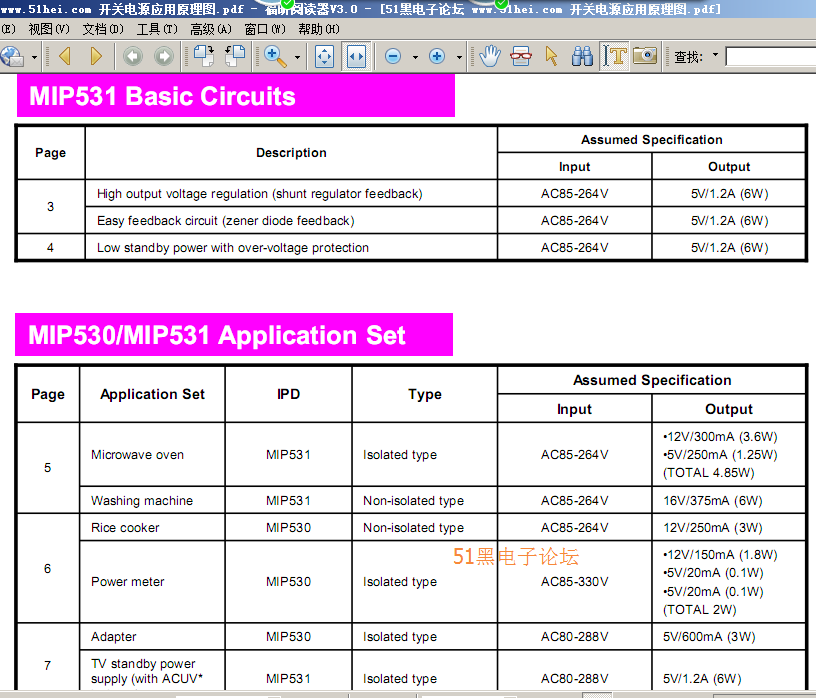The width and height of the screenshot is (816, 698).
Task: Select the snapshot camera tool
Action: click(645, 55)
